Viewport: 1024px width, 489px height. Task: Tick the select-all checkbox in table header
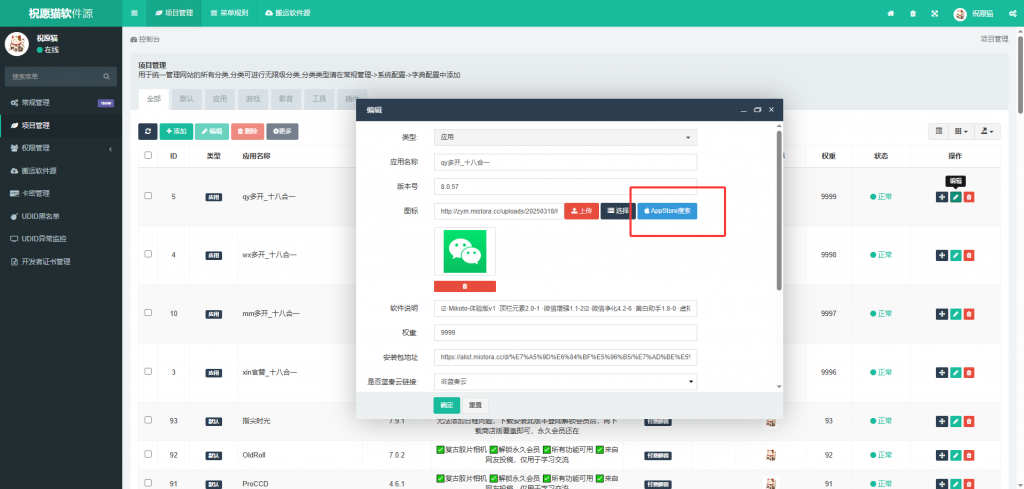coord(148,155)
